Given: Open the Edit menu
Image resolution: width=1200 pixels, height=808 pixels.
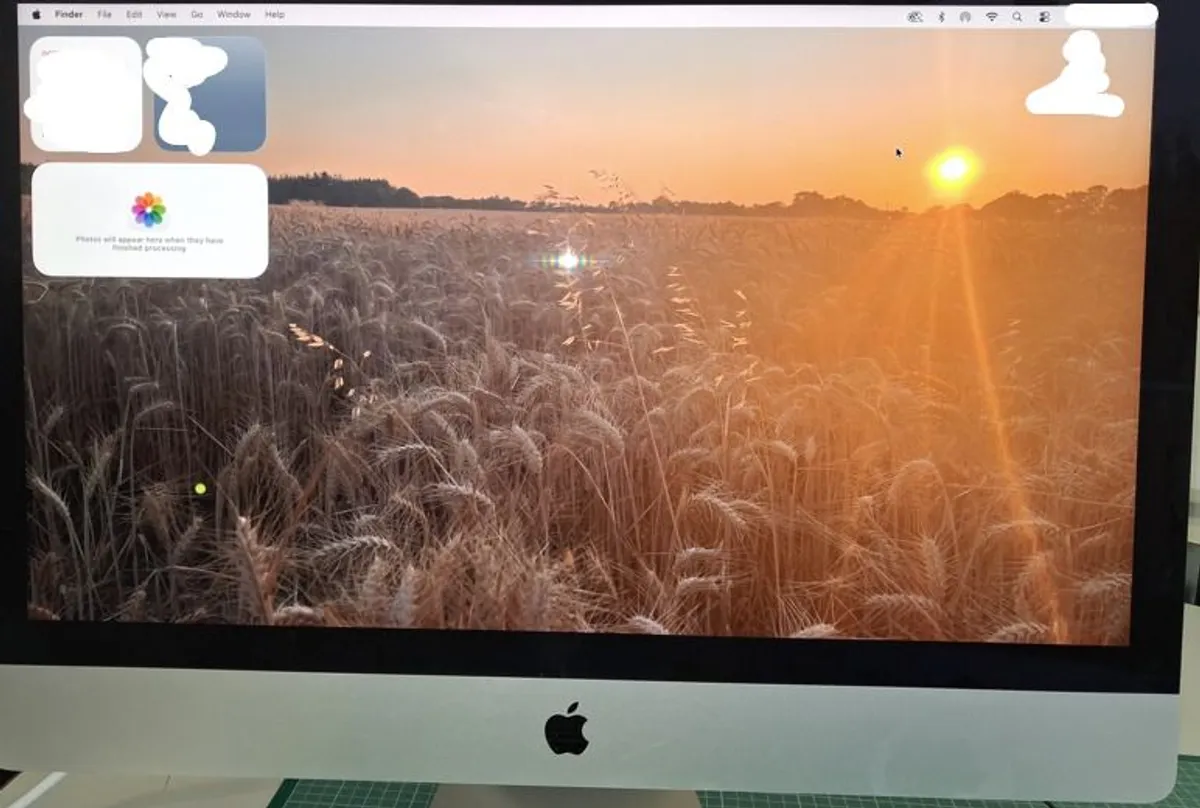Looking at the screenshot, I should pyautogui.click(x=134, y=15).
